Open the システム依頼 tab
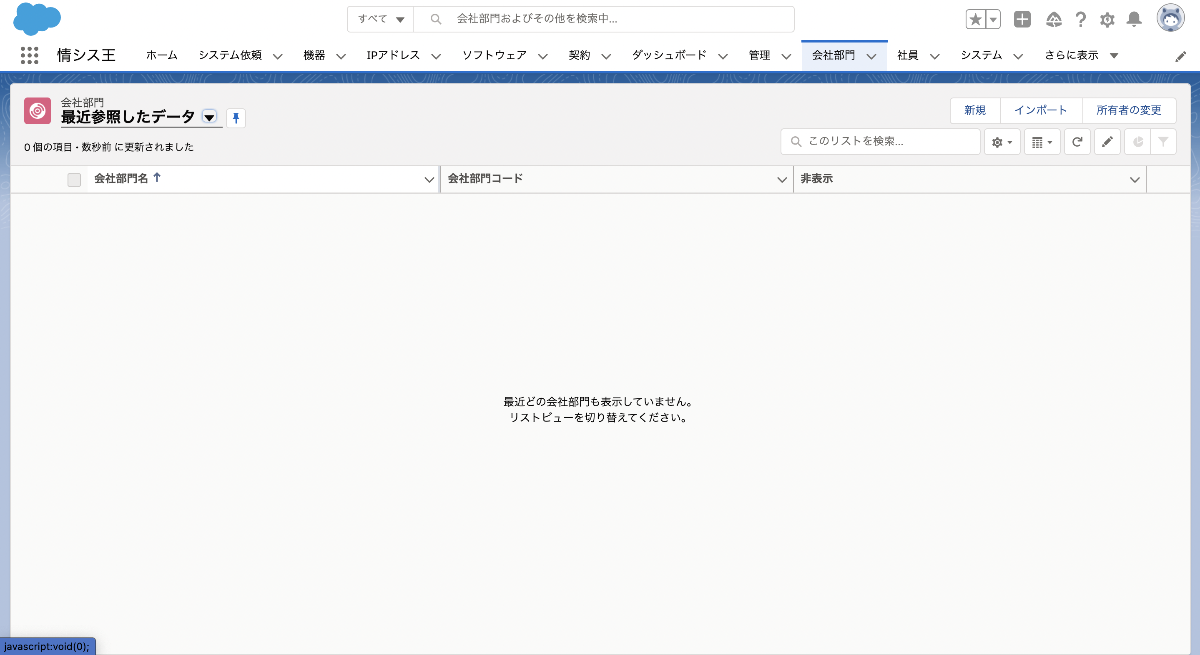Screen dimensions: 1200x655 (230, 56)
